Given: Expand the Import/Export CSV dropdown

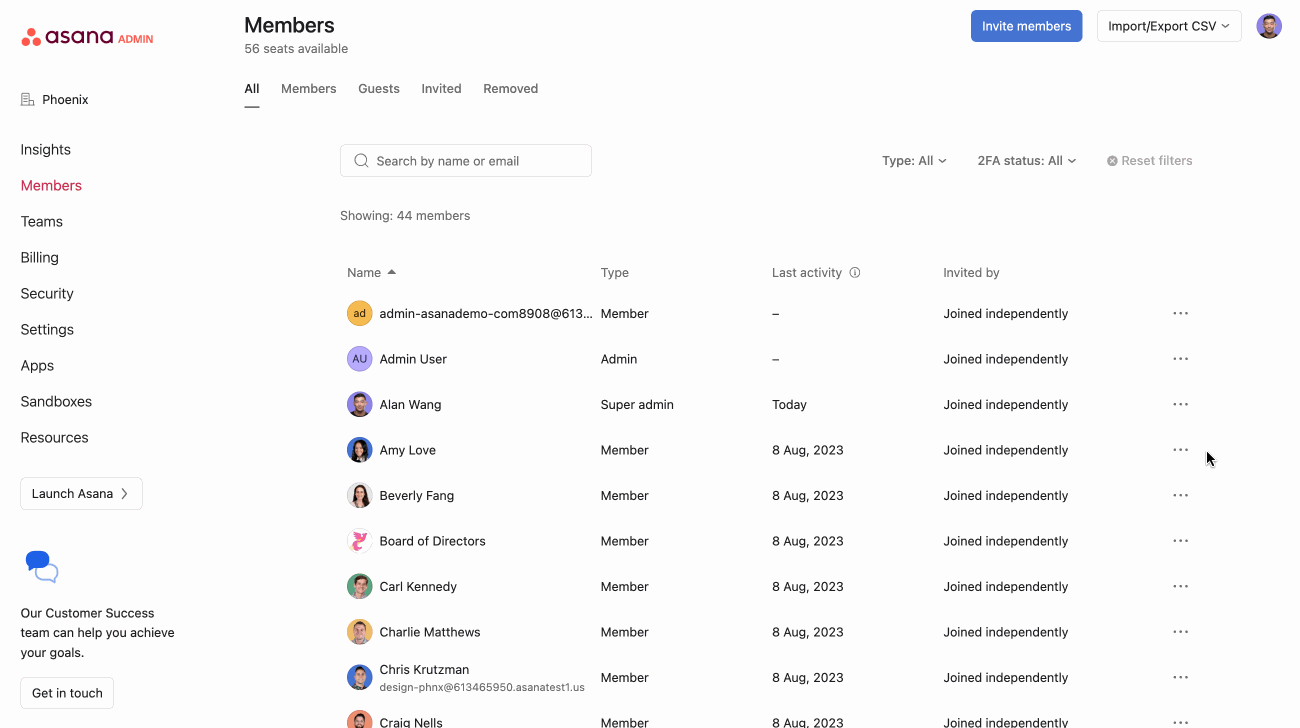Looking at the screenshot, I should coord(1168,26).
